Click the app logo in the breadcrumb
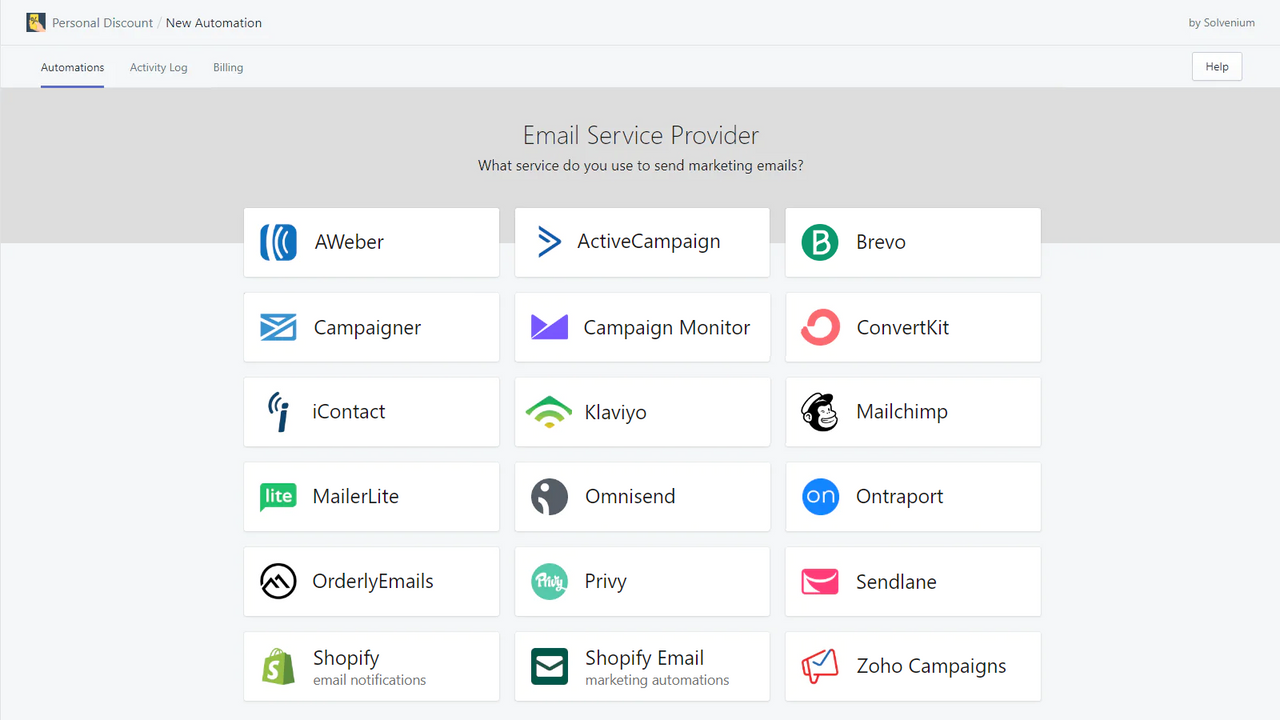The image size is (1280, 720). click(34, 21)
